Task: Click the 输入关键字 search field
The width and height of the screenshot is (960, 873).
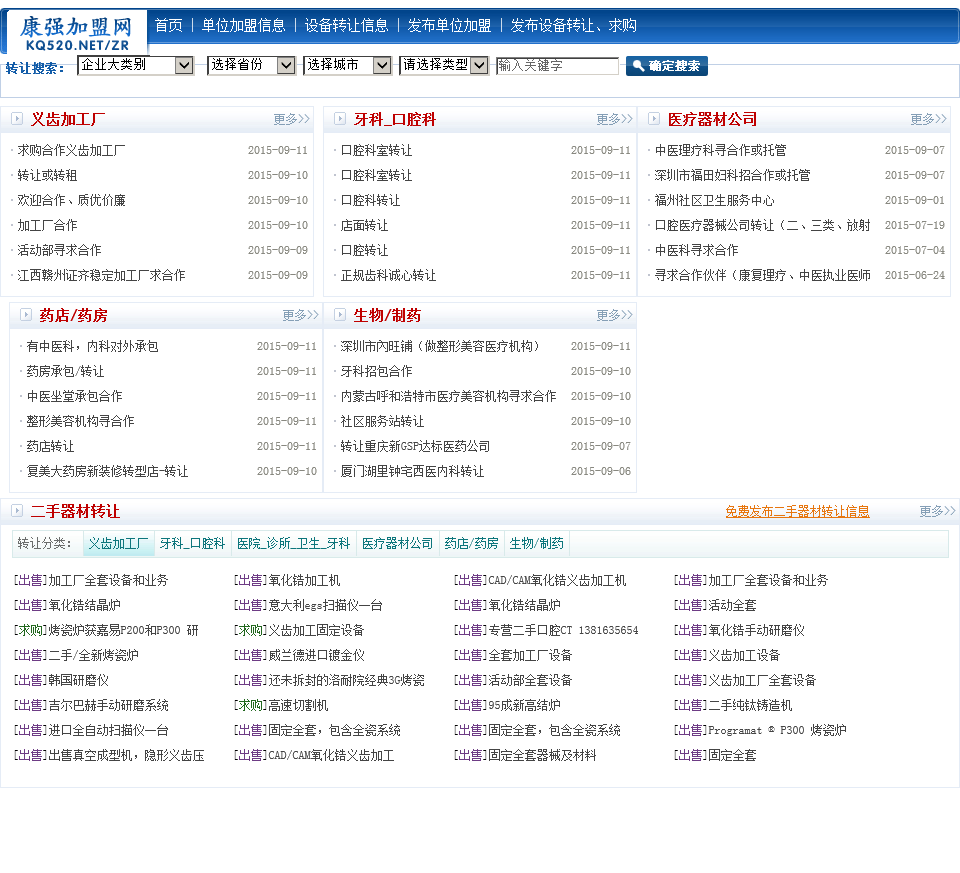Action: (x=557, y=66)
